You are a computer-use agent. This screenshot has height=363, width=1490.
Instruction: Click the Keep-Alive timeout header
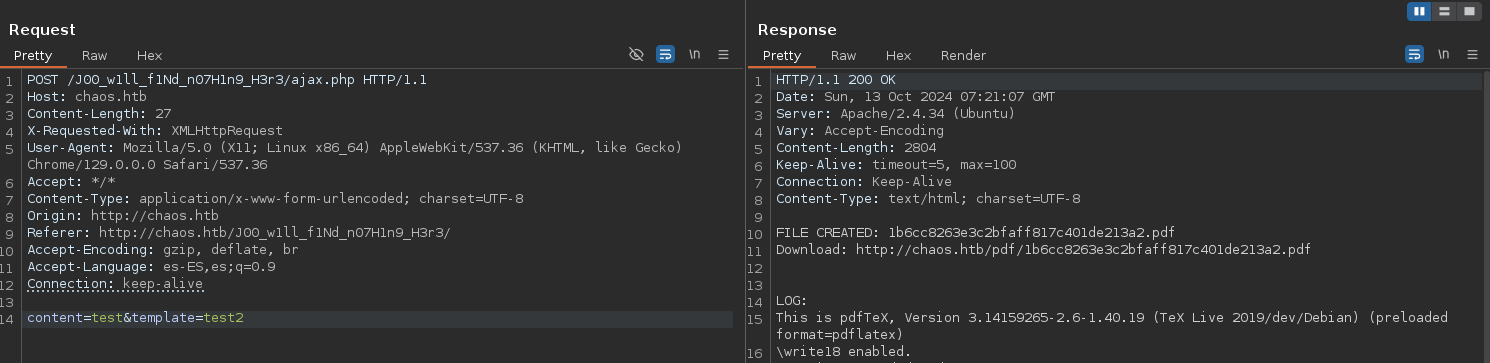point(896,164)
